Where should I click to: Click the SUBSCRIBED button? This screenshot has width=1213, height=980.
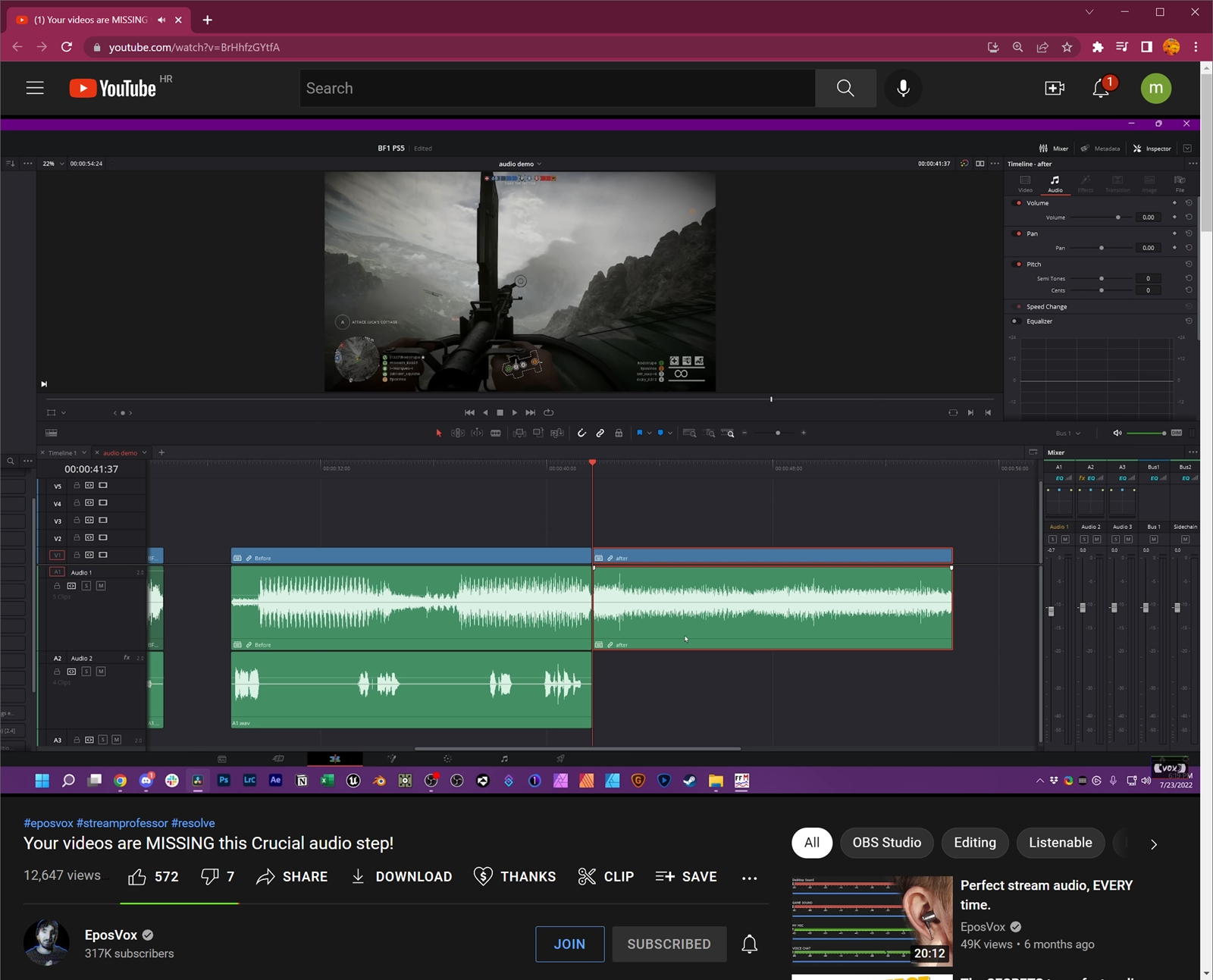point(669,944)
